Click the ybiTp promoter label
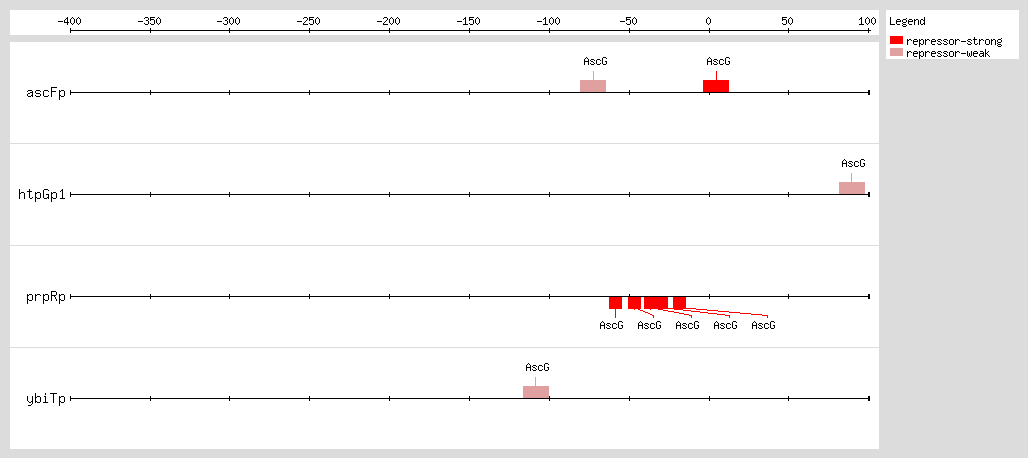Viewport: 1028px width, 458px height. point(46,398)
